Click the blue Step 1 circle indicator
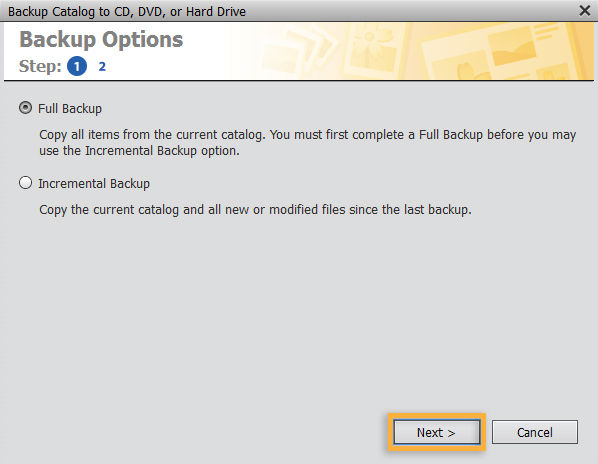Viewport: 598px width, 464px height. 77,66
